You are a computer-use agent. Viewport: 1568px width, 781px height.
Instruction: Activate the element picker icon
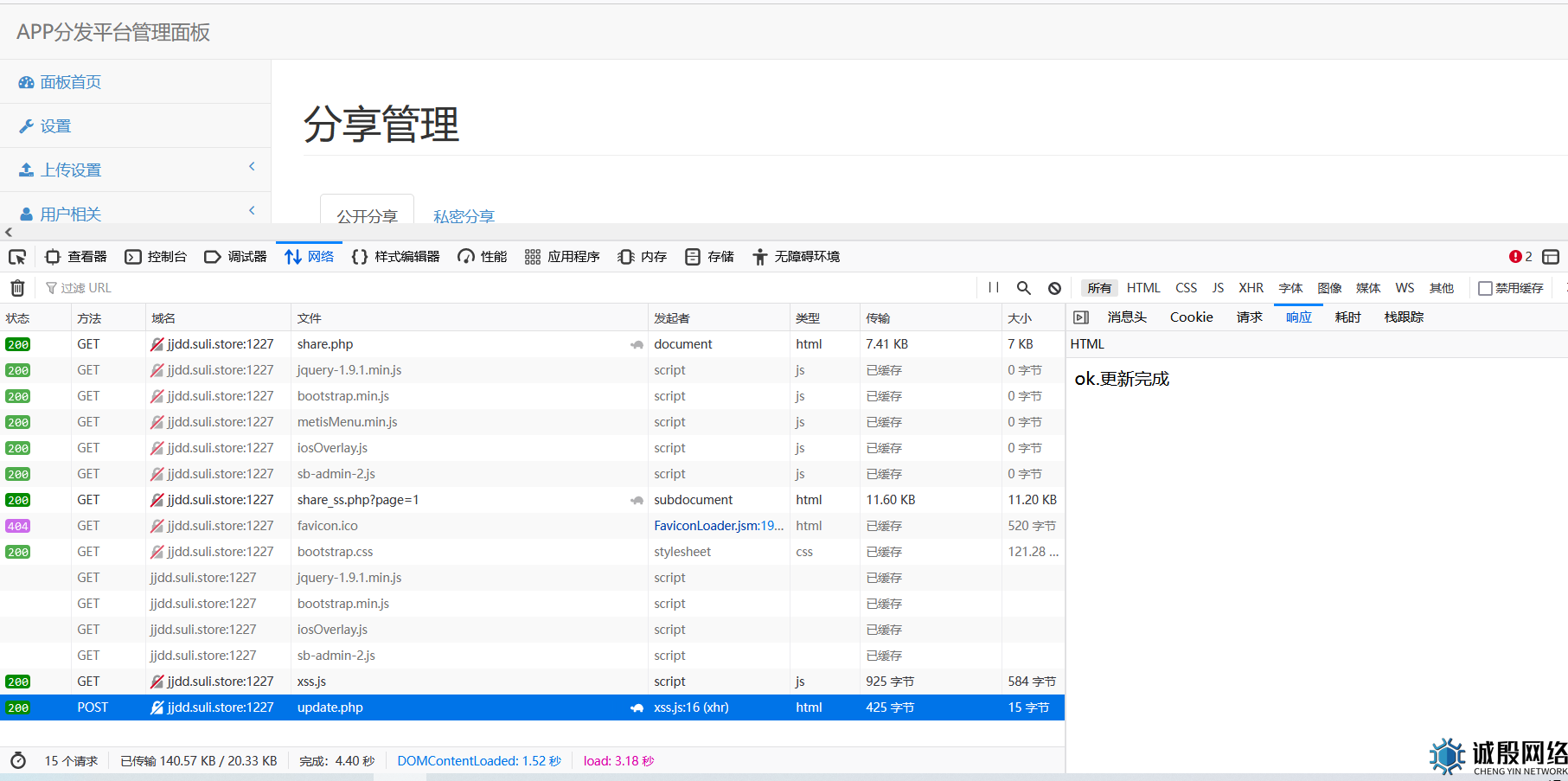pos(17,257)
